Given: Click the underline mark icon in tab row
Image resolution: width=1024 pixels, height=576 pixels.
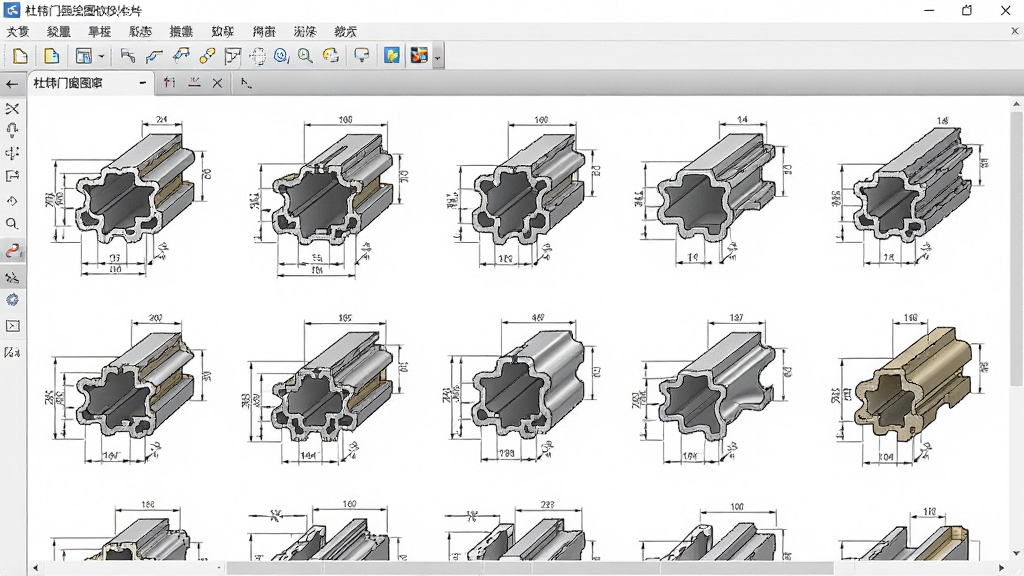Looking at the screenshot, I should click(194, 82).
